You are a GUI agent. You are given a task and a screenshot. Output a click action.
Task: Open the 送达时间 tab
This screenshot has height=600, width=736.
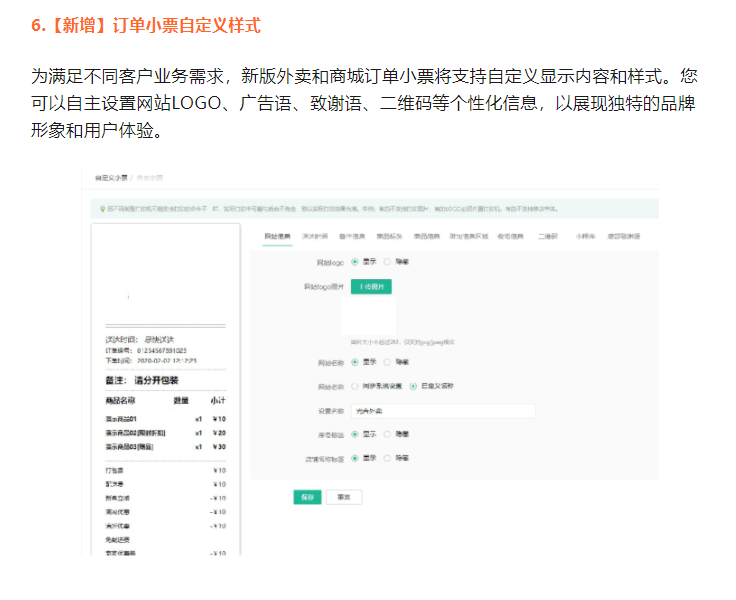tap(314, 236)
